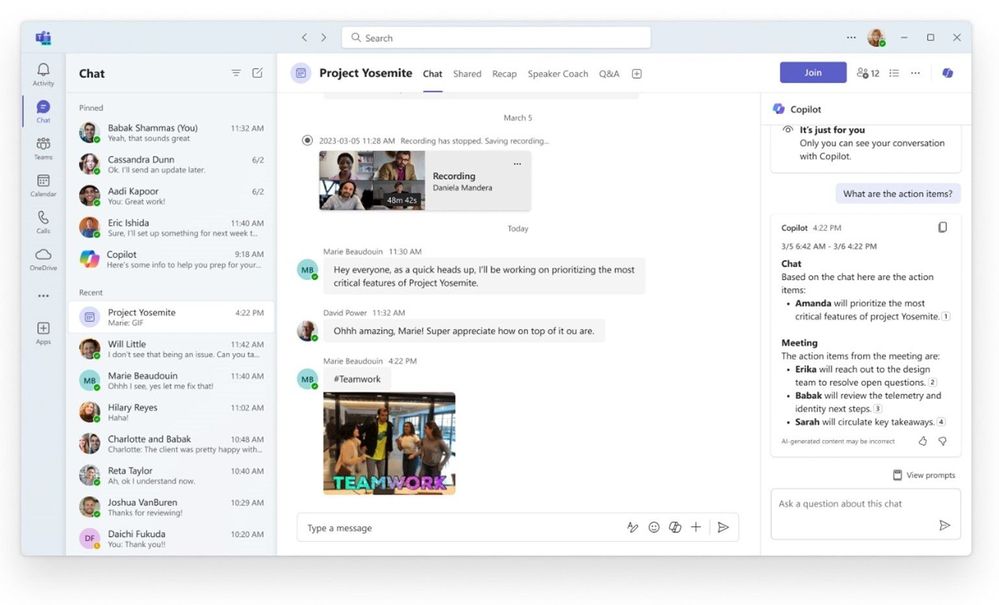Viewport: 999px width, 605px height.
Task: Open more options ellipsis beside Join
Action: pyautogui.click(x=916, y=73)
